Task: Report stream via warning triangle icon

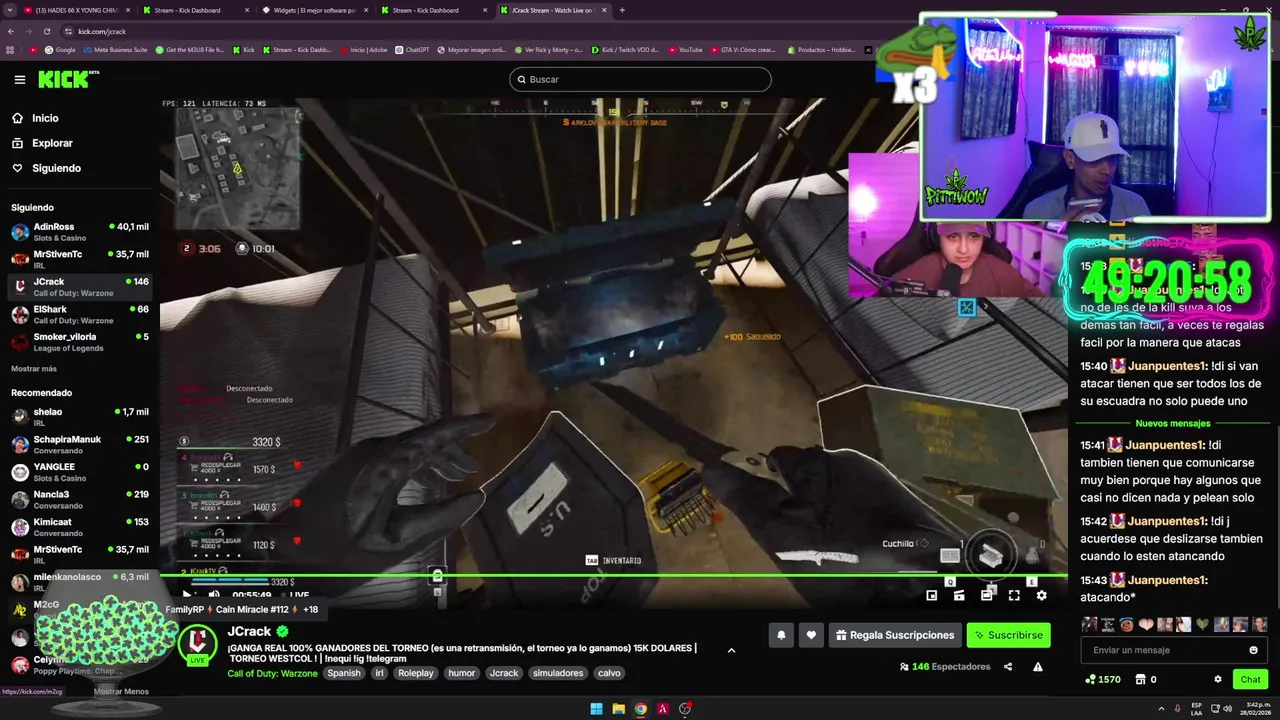Action: point(1038,667)
